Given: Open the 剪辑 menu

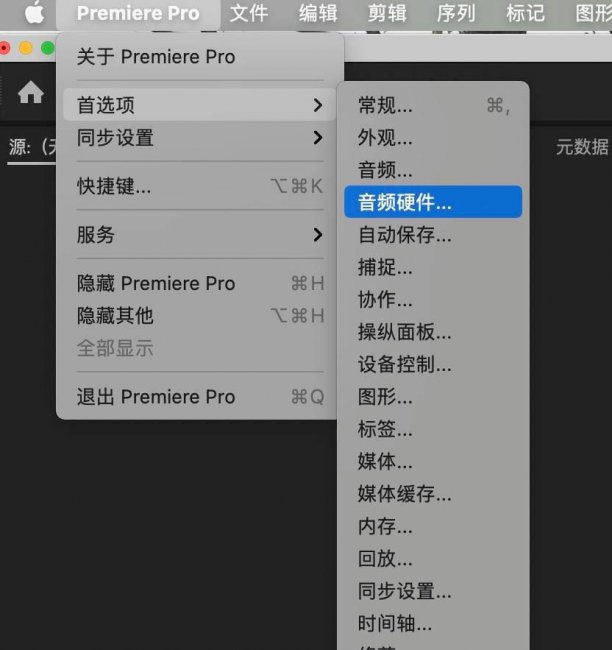Looking at the screenshot, I should coord(387,13).
